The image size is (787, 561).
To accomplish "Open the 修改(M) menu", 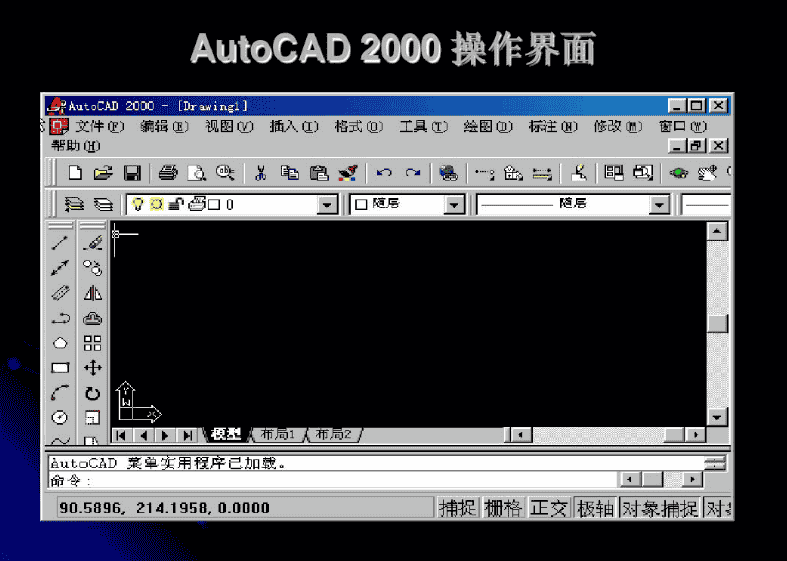I will click(x=617, y=126).
